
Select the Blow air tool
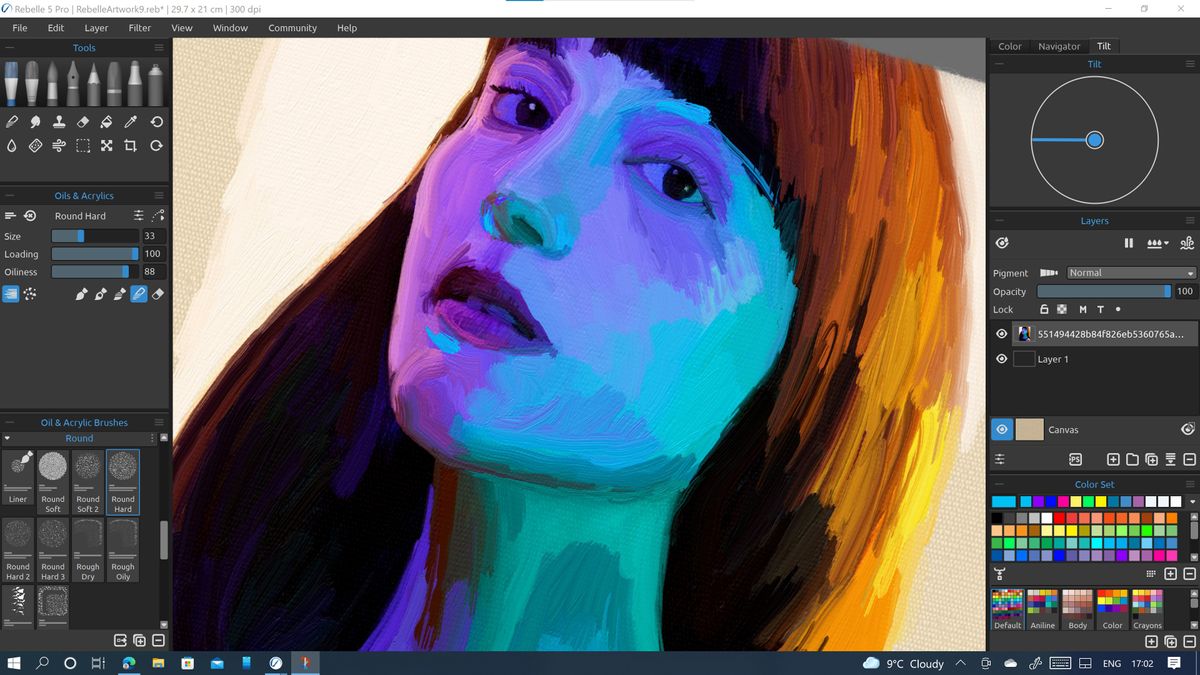click(60, 144)
